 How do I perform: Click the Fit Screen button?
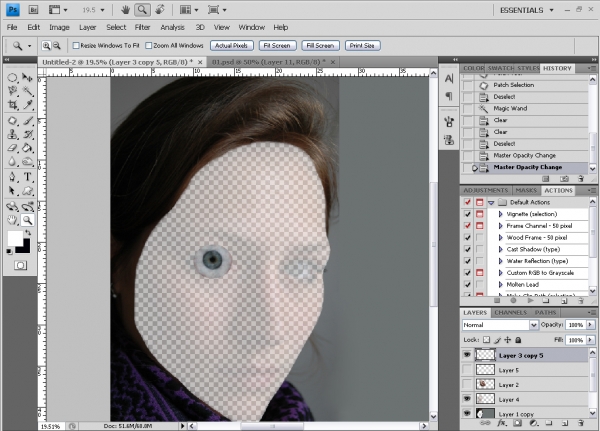[277, 46]
